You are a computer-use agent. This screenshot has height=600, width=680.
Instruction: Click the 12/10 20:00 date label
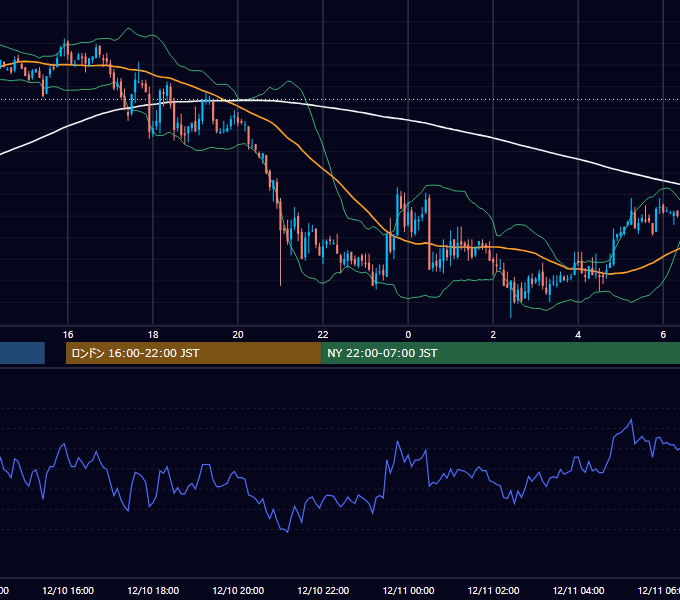[238, 590]
